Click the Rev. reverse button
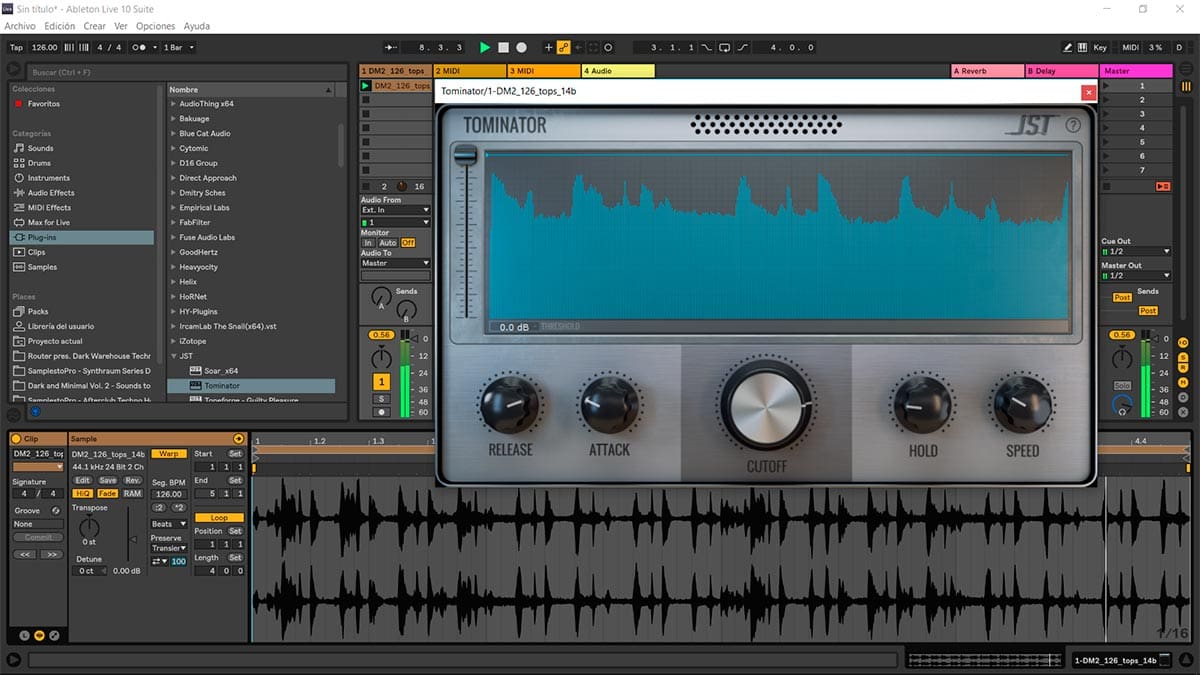Image resolution: width=1200 pixels, height=675 pixels. 132,481
